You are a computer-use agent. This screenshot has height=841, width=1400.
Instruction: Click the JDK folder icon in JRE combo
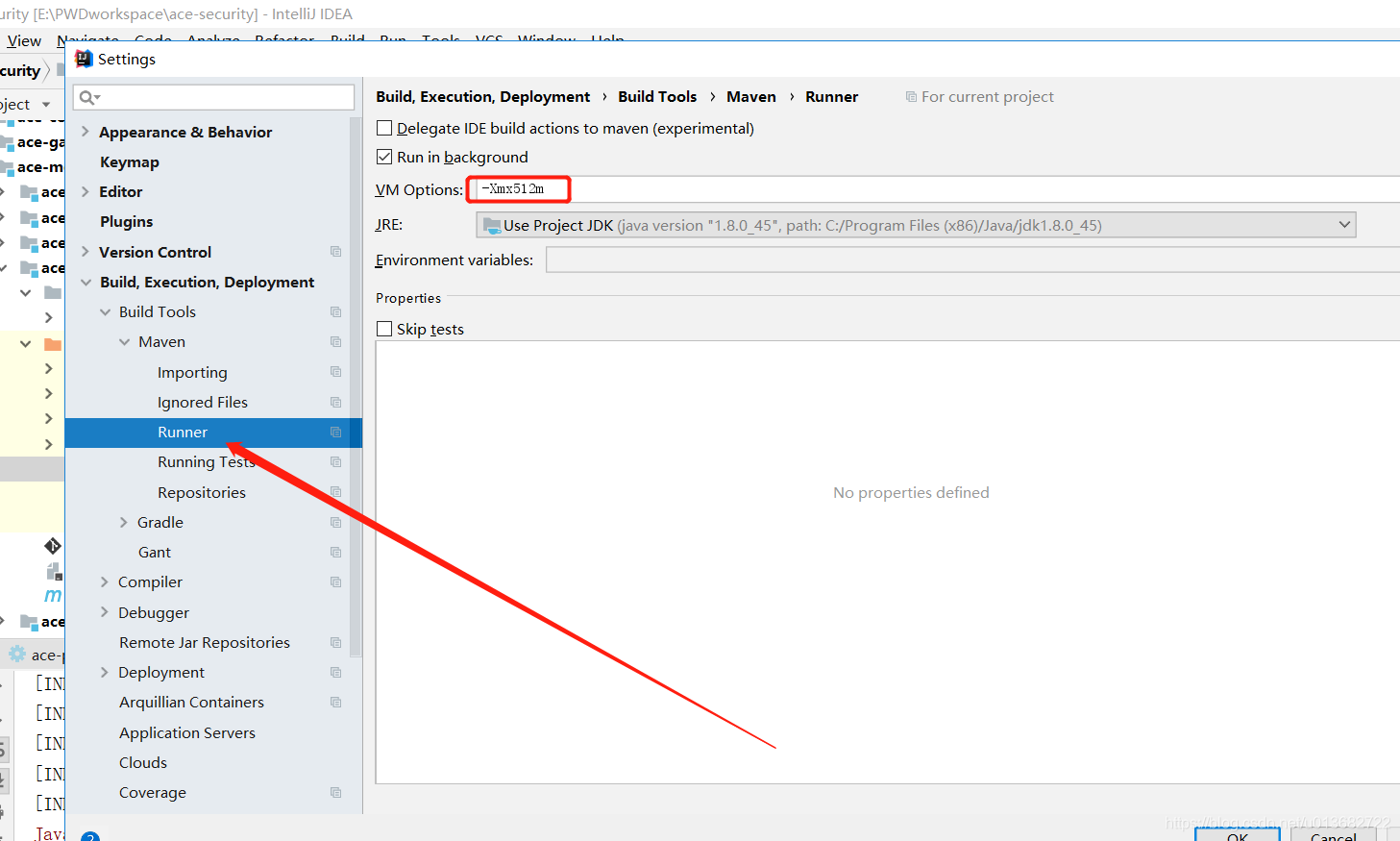[492, 225]
